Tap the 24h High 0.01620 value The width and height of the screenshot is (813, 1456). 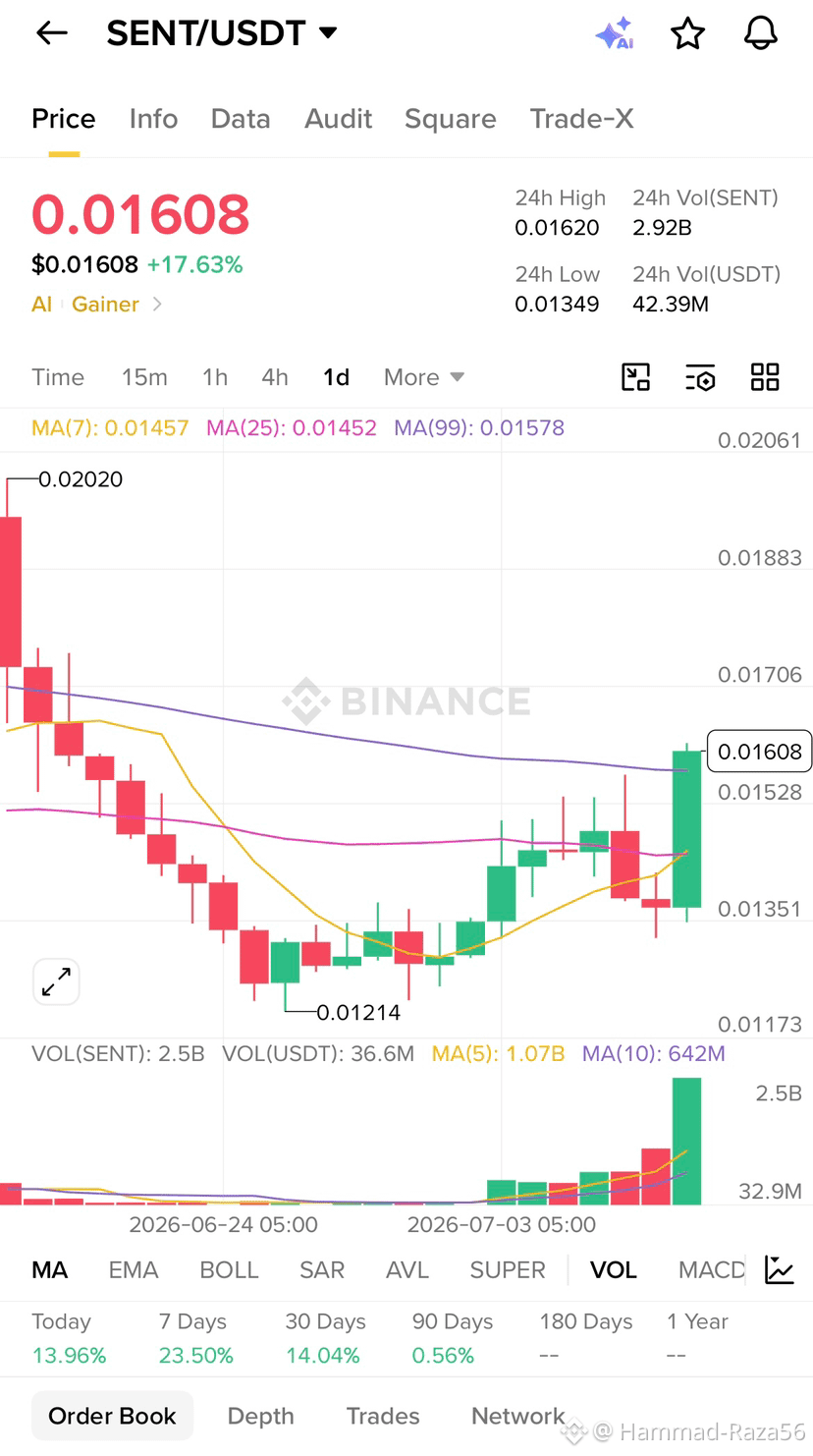tap(557, 228)
